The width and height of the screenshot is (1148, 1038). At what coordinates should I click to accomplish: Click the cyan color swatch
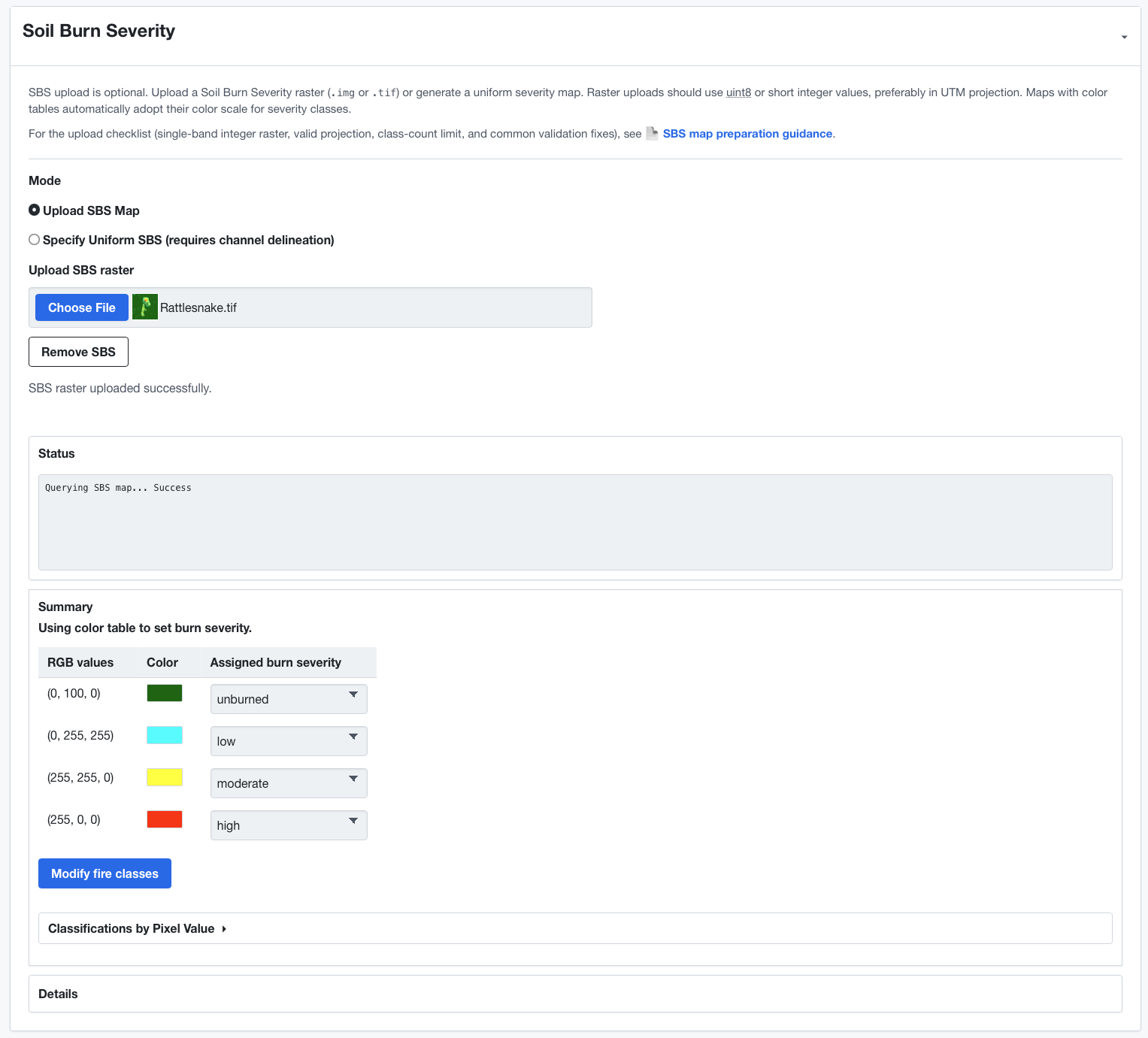[x=165, y=735]
